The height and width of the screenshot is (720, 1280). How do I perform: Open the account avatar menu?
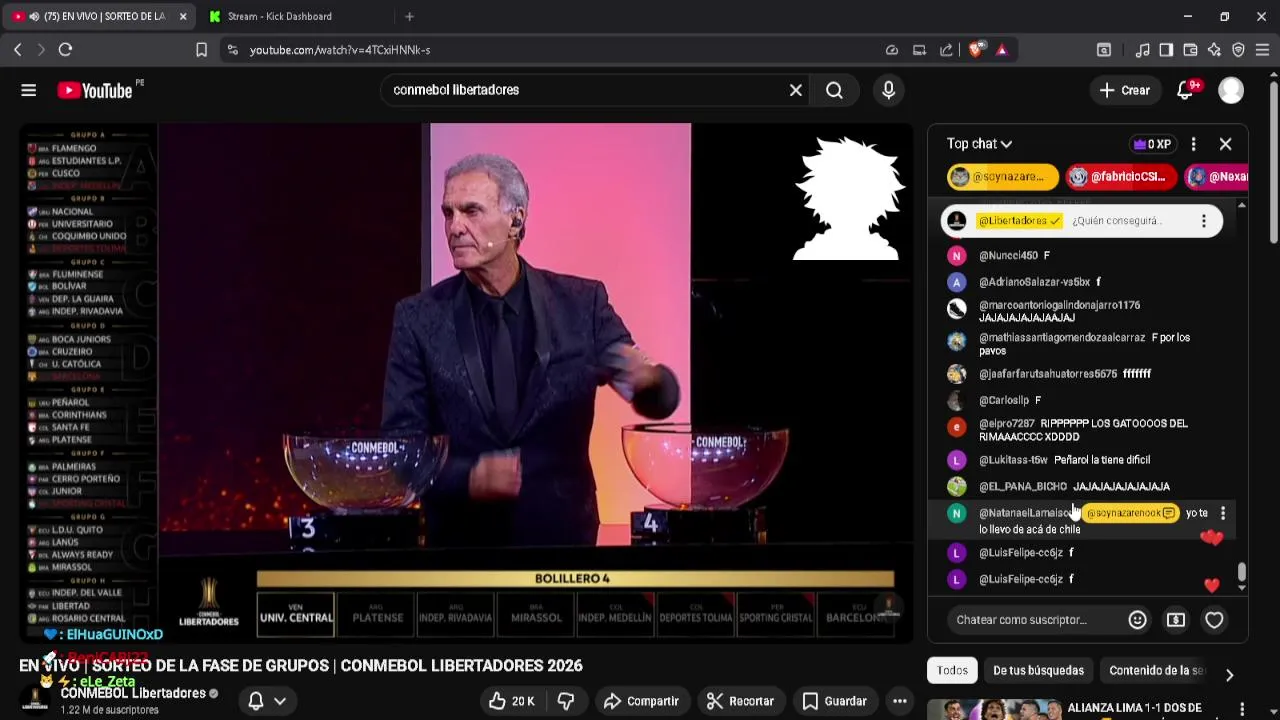pyautogui.click(x=1231, y=90)
